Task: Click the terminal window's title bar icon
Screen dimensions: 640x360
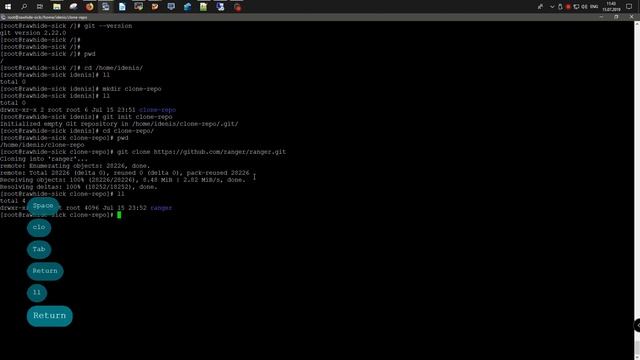Action: (3, 18)
